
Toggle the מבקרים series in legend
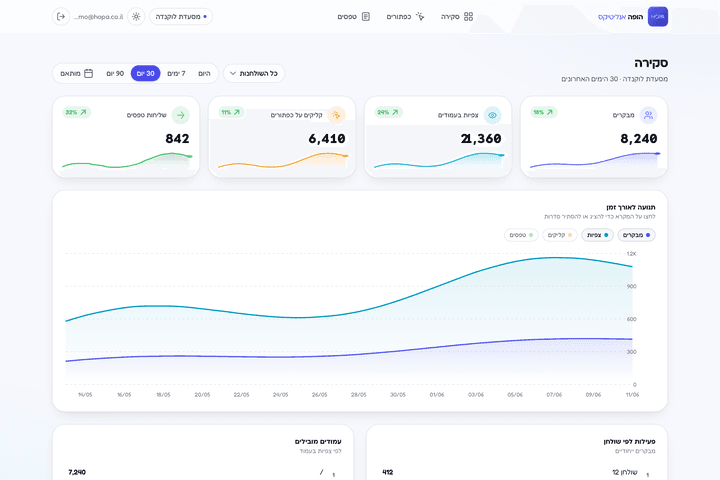pyautogui.click(x=636, y=235)
